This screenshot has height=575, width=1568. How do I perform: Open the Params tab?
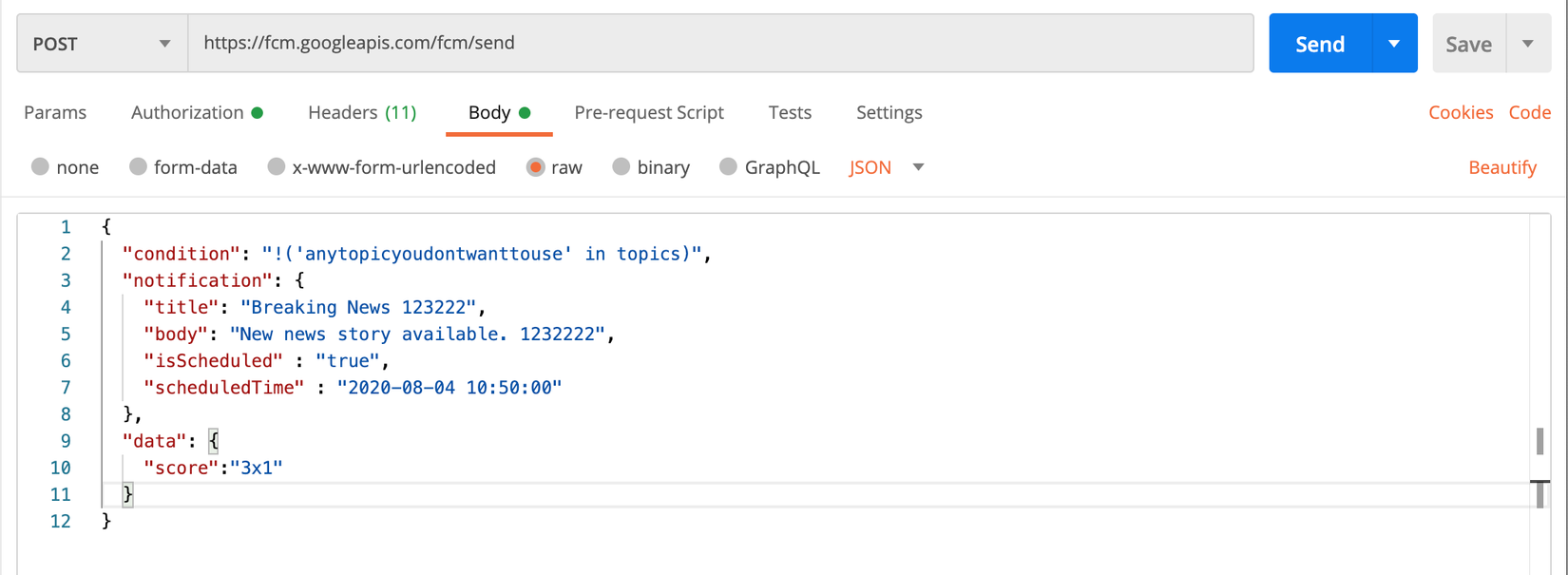[55, 112]
